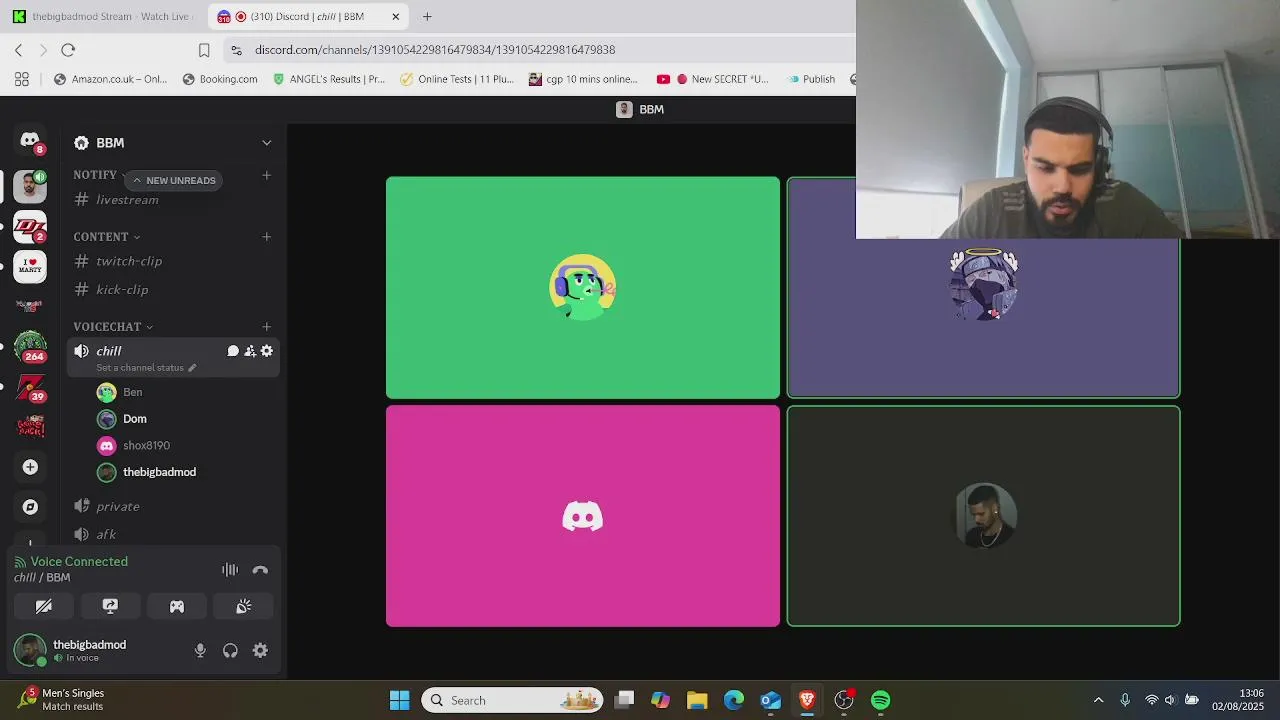Open Amazon.co.uk bookmark
Viewport: 1280px width, 720px height.
110,79
